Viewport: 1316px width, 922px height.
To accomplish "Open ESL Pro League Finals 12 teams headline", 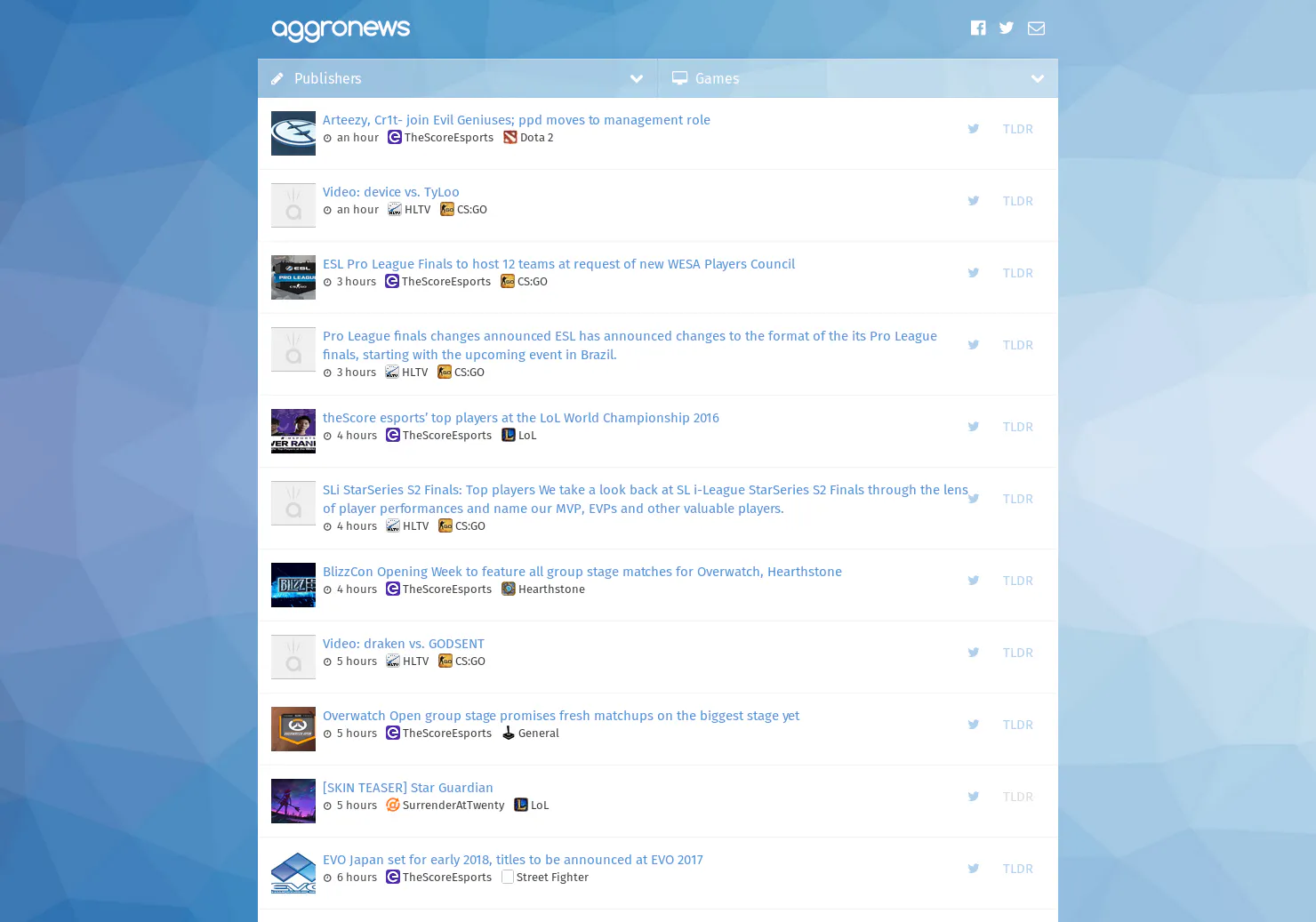I will pyautogui.click(x=558, y=264).
